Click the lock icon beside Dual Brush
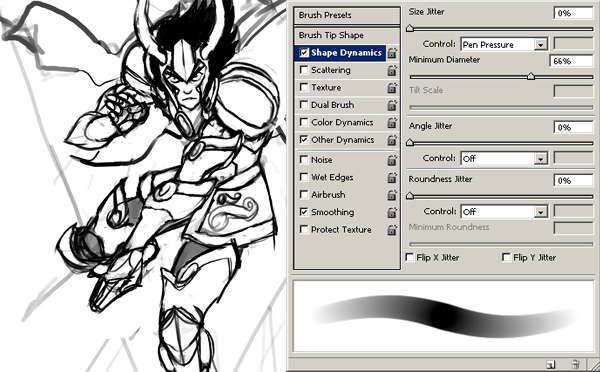The image size is (600, 372). click(x=392, y=105)
